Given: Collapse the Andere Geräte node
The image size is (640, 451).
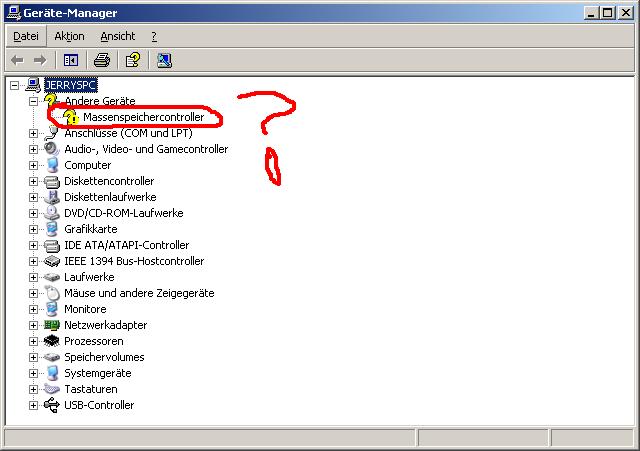Looking at the screenshot, I should coord(33,101).
